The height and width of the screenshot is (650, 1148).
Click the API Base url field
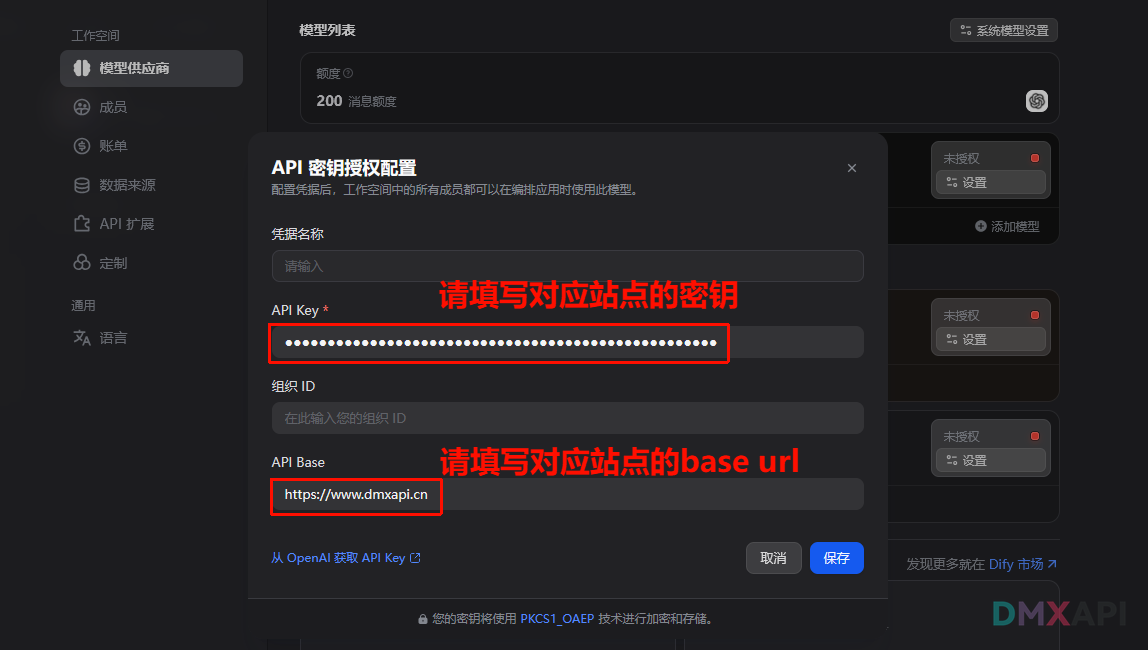click(567, 494)
